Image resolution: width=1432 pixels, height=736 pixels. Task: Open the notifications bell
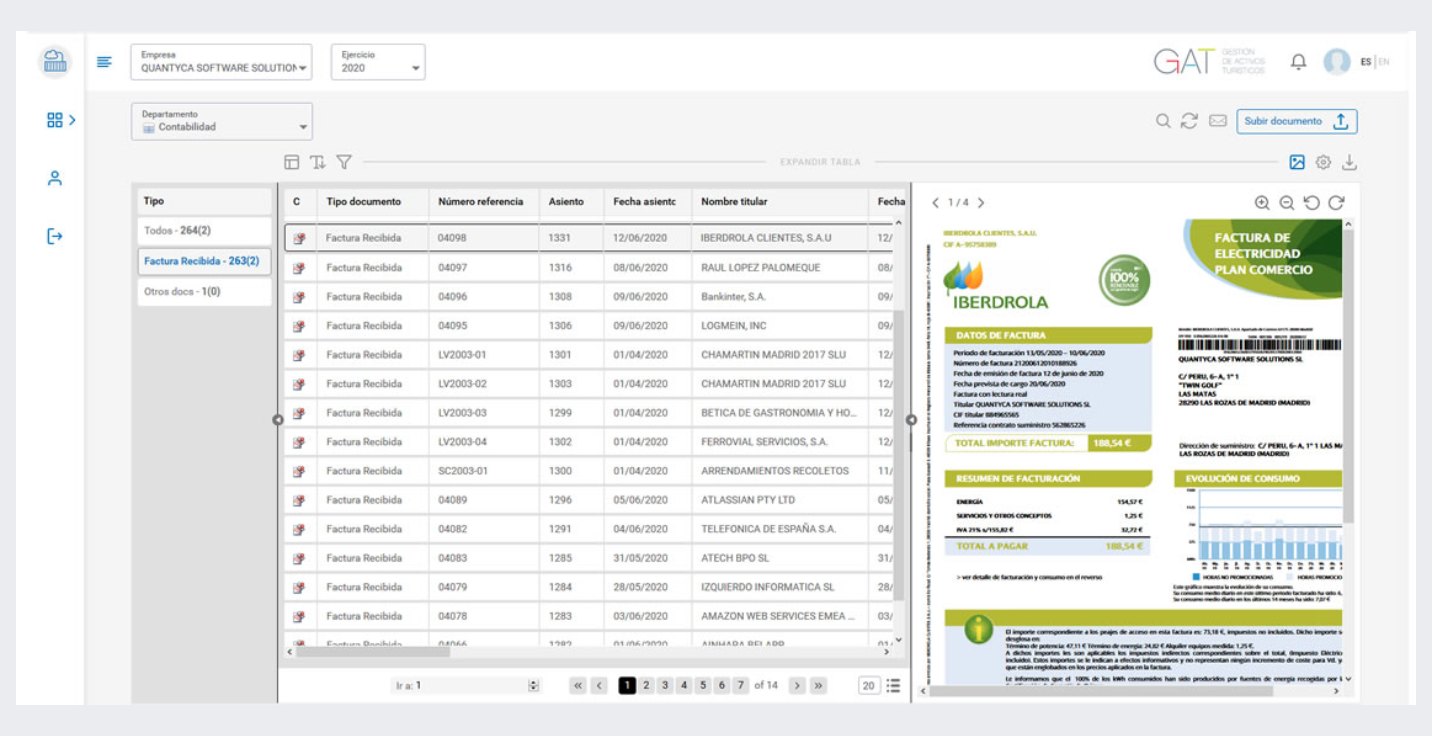pos(1298,62)
